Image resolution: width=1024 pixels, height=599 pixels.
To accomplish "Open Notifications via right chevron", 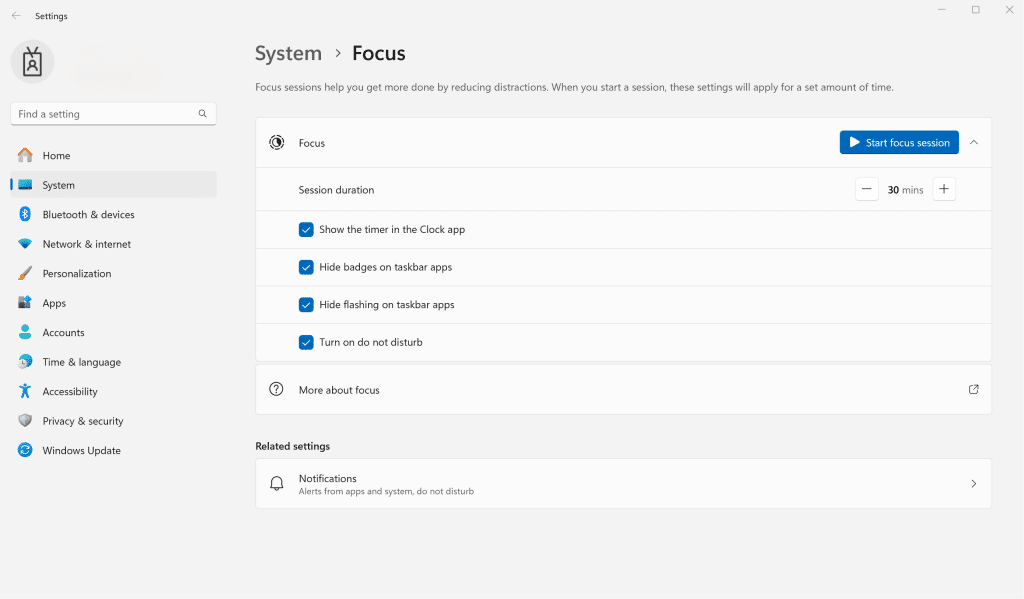I will point(974,483).
